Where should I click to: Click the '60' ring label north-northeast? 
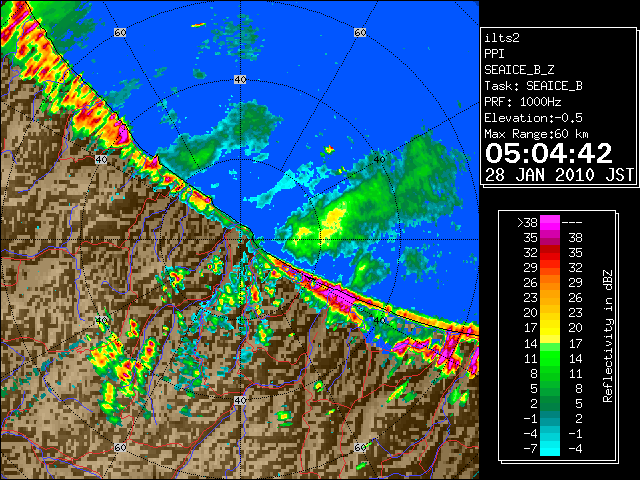pos(360,33)
